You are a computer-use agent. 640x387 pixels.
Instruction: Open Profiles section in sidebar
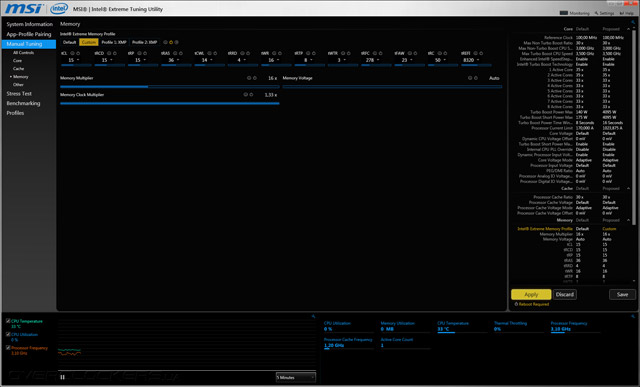tap(15, 113)
